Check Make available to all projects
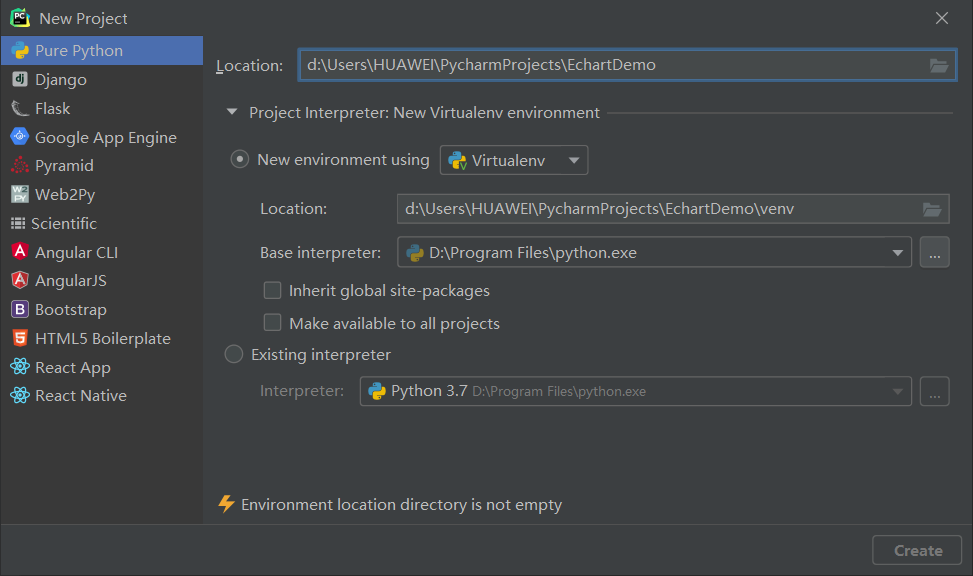This screenshot has width=973, height=576. pyautogui.click(x=272, y=323)
